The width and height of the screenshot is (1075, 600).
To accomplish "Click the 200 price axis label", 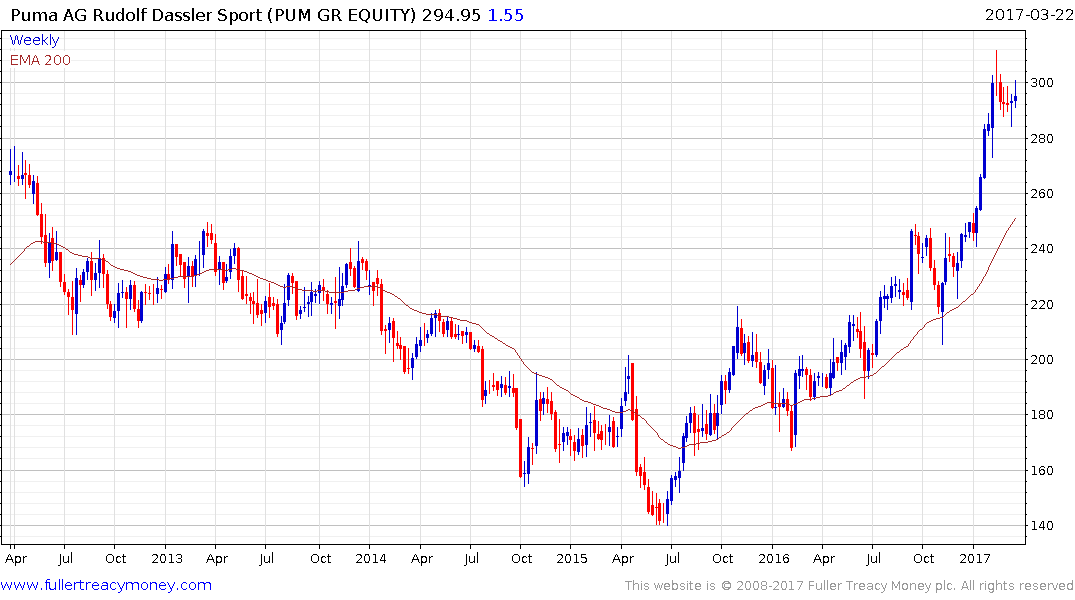I will coord(1042,359).
